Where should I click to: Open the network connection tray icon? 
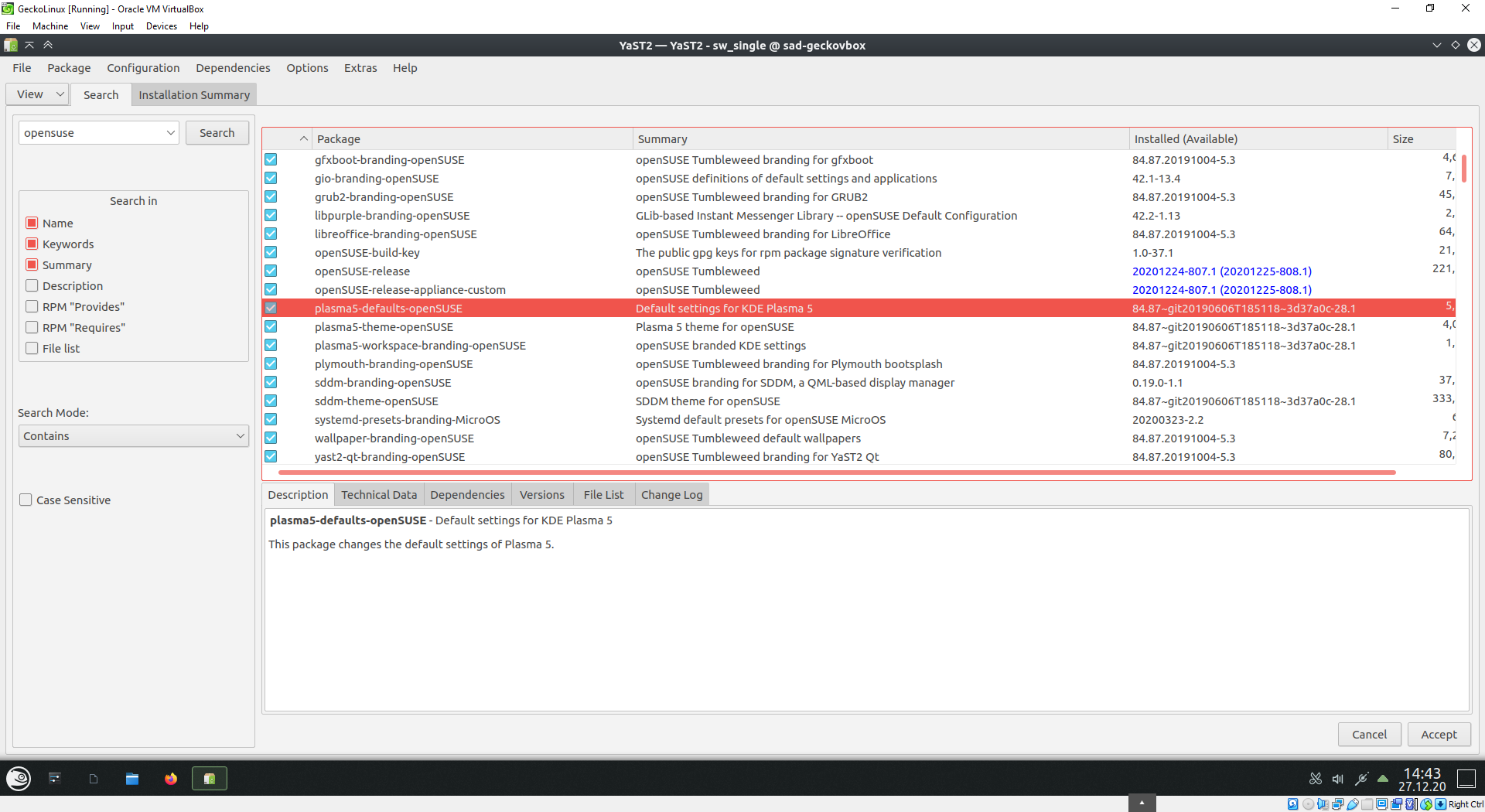[x=1361, y=779]
